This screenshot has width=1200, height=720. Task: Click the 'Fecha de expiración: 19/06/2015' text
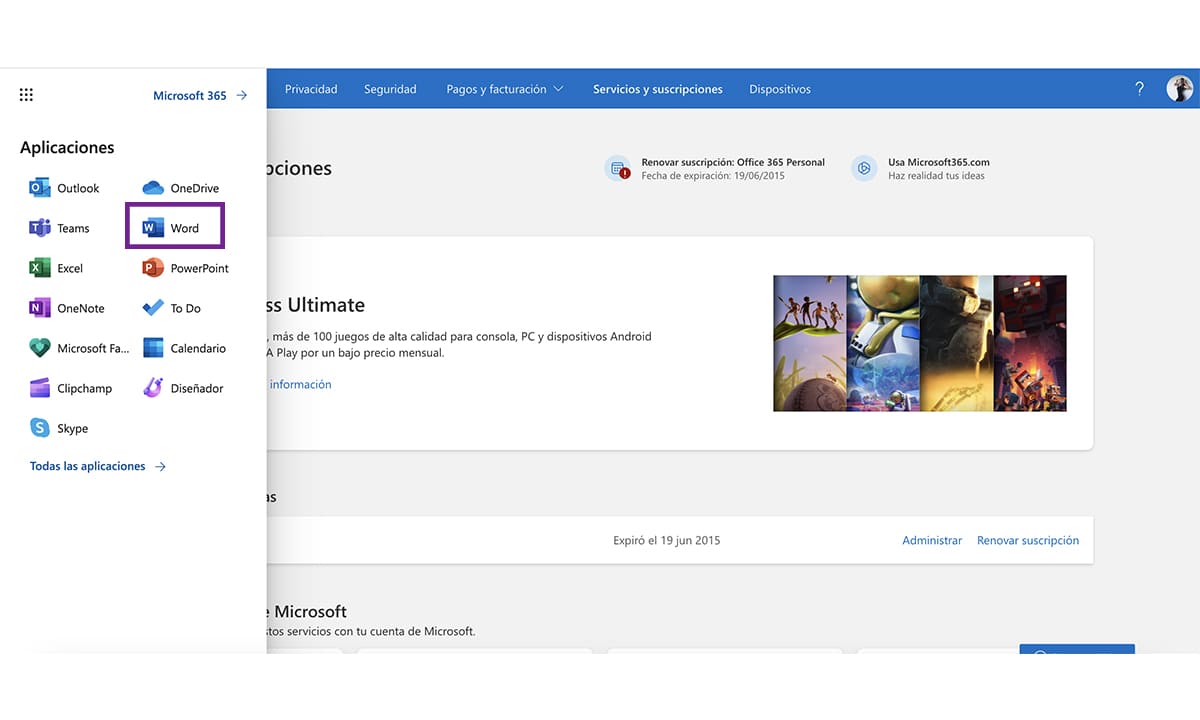click(x=713, y=176)
